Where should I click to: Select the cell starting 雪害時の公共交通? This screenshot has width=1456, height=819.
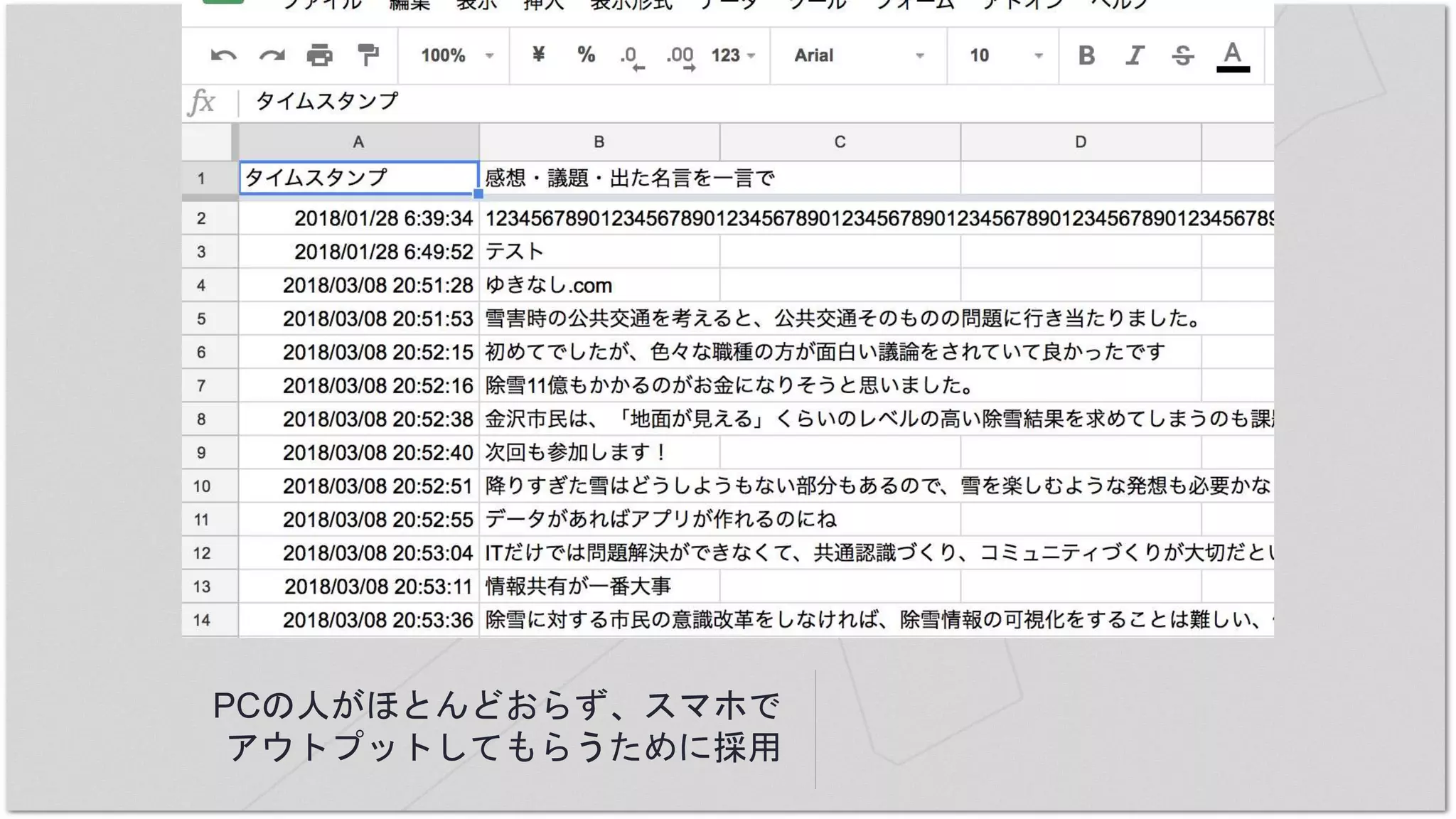pyautogui.click(x=842, y=318)
